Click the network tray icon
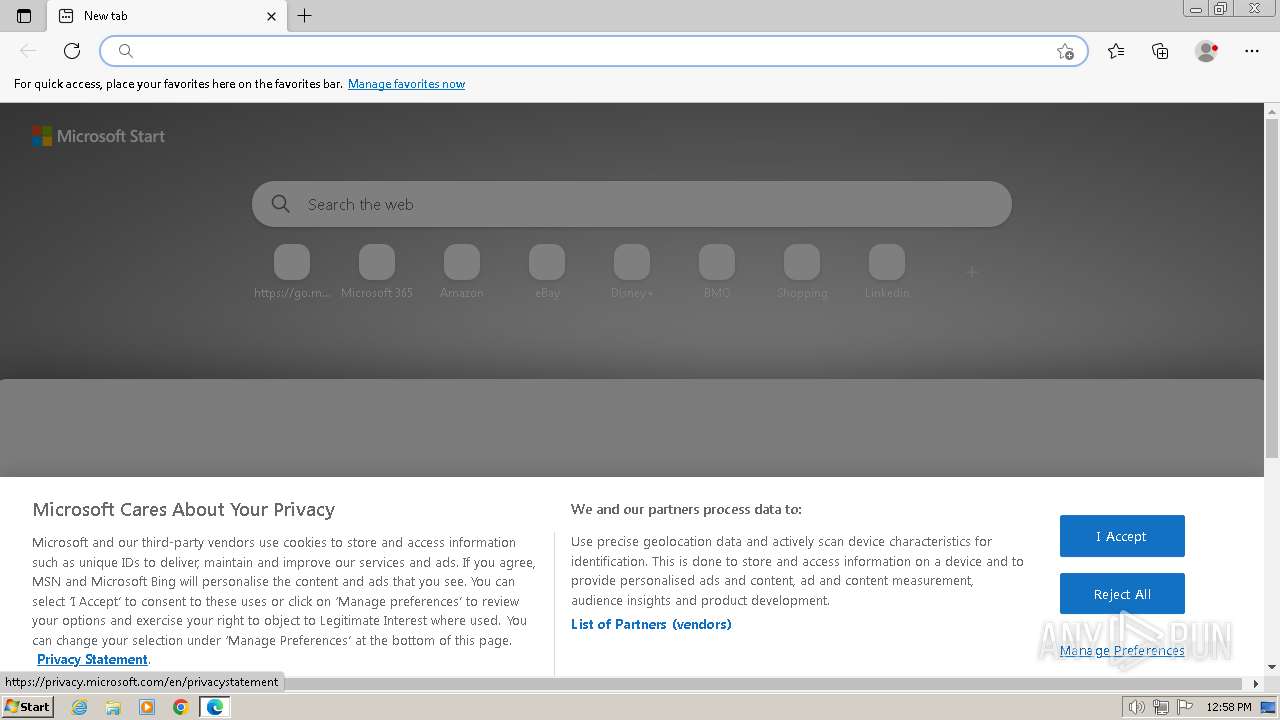The height and width of the screenshot is (720, 1280). tap(1160, 707)
